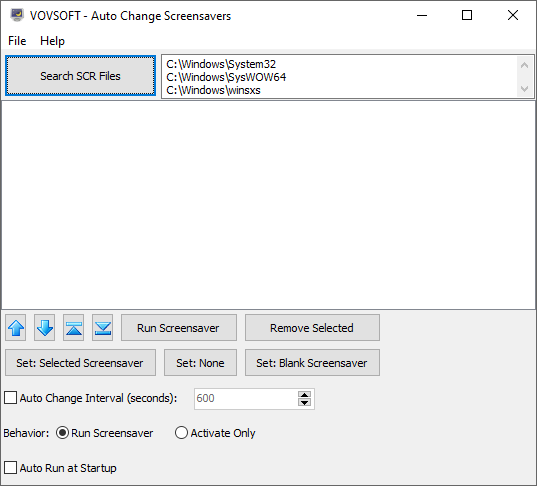
Task: Click the folder list scrollbar down arrow
Action: [x=524, y=89]
